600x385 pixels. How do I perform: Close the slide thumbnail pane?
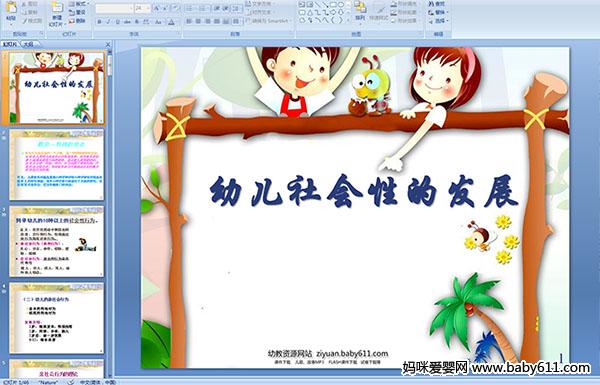click(108, 44)
